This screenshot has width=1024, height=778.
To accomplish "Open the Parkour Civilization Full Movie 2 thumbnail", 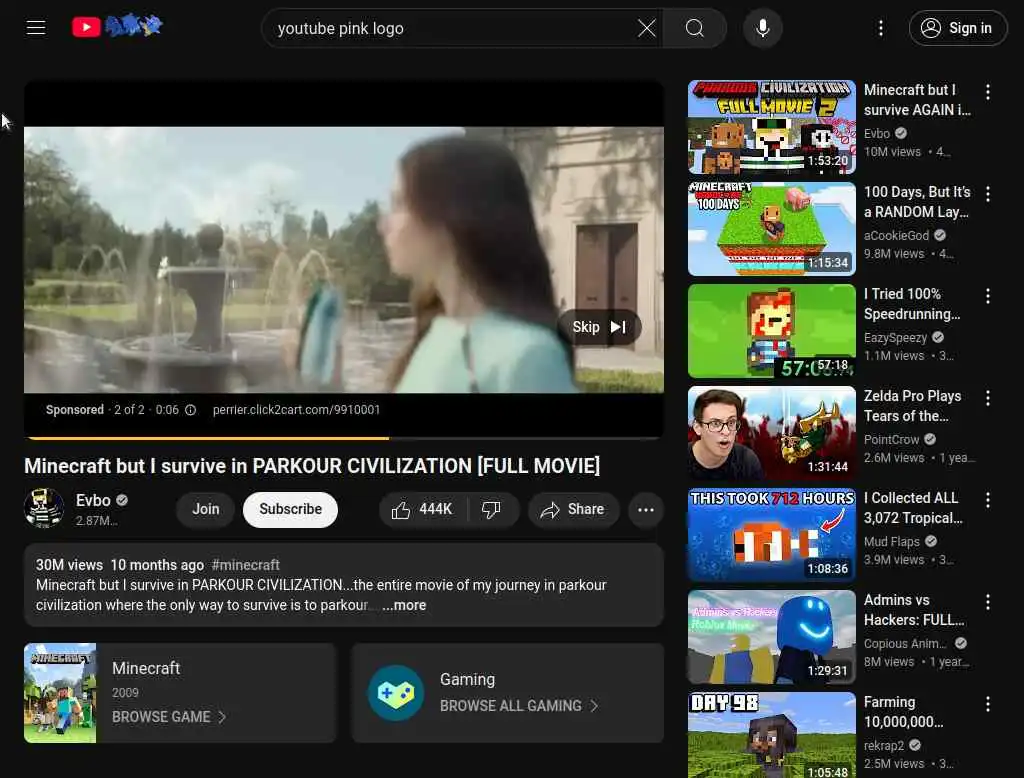I will click(x=771, y=127).
